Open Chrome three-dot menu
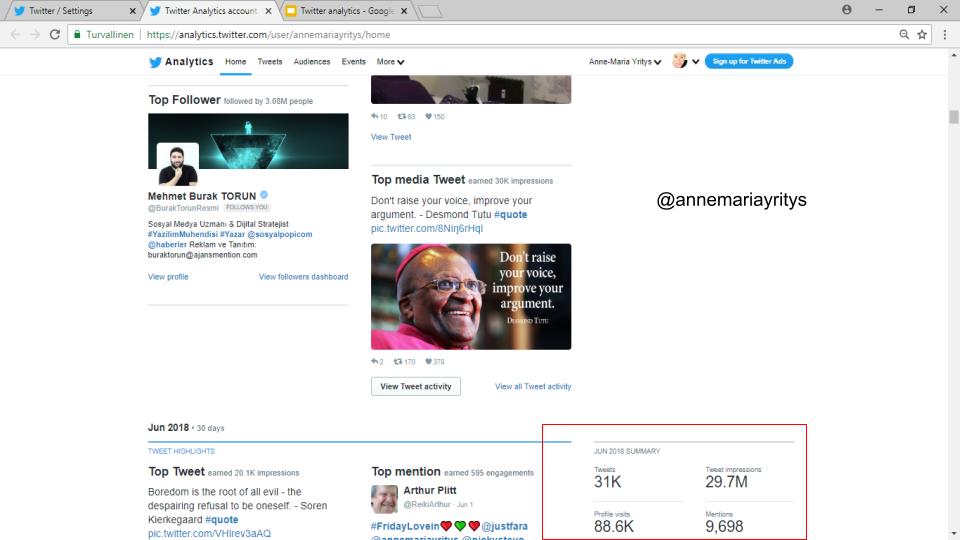The image size is (960, 540). pos(945,35)
